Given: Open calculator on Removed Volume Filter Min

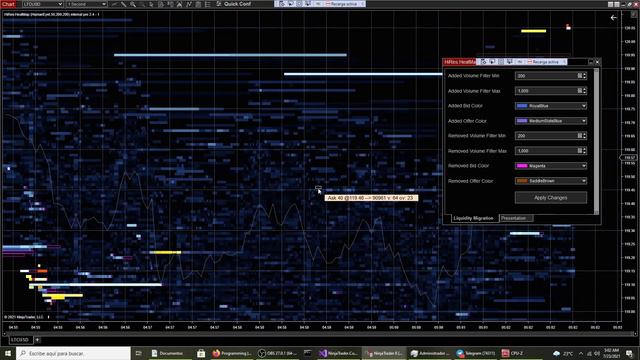Looking at the screenshot, I should tap(580, 136).
